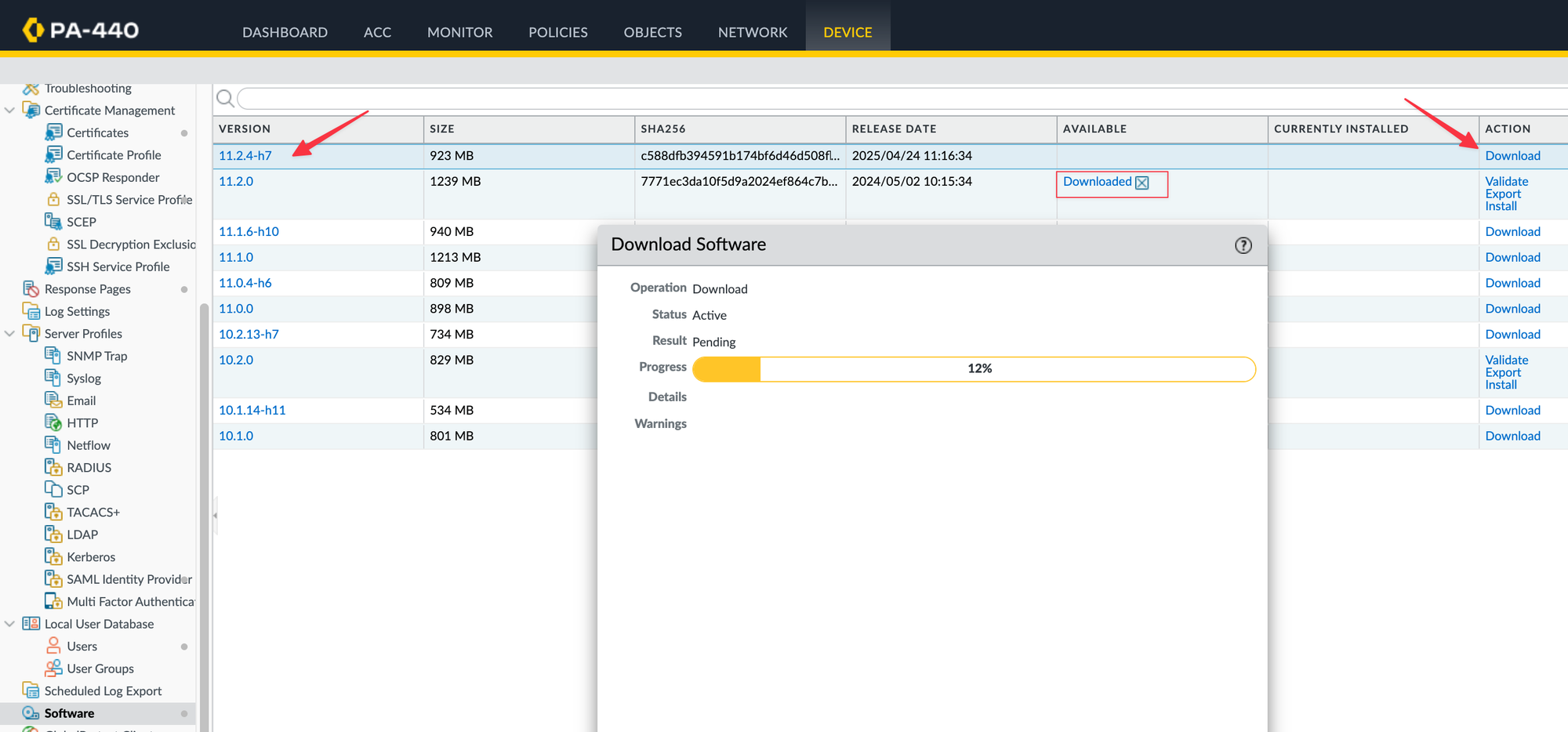Sort by the SIZE column header
The width and height of the screenshot is (1568, 732).
(442, 129)
